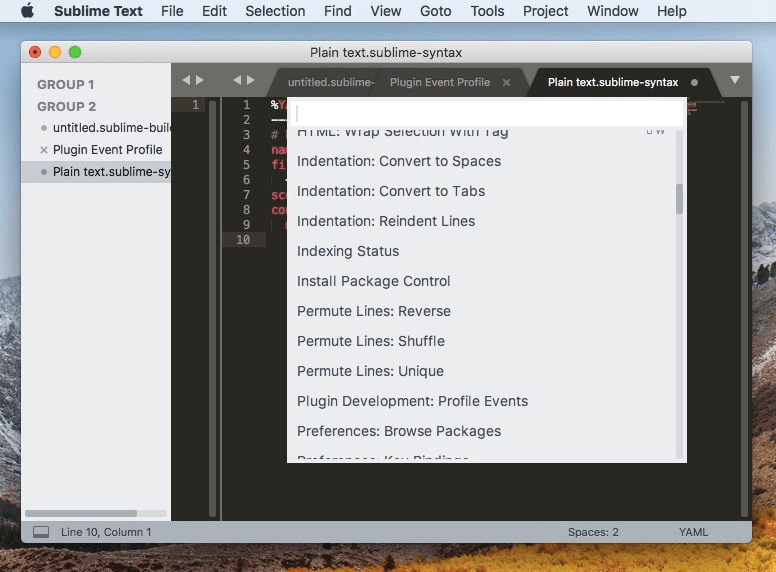Click the first group's left tab arrow

coord(185,80)
